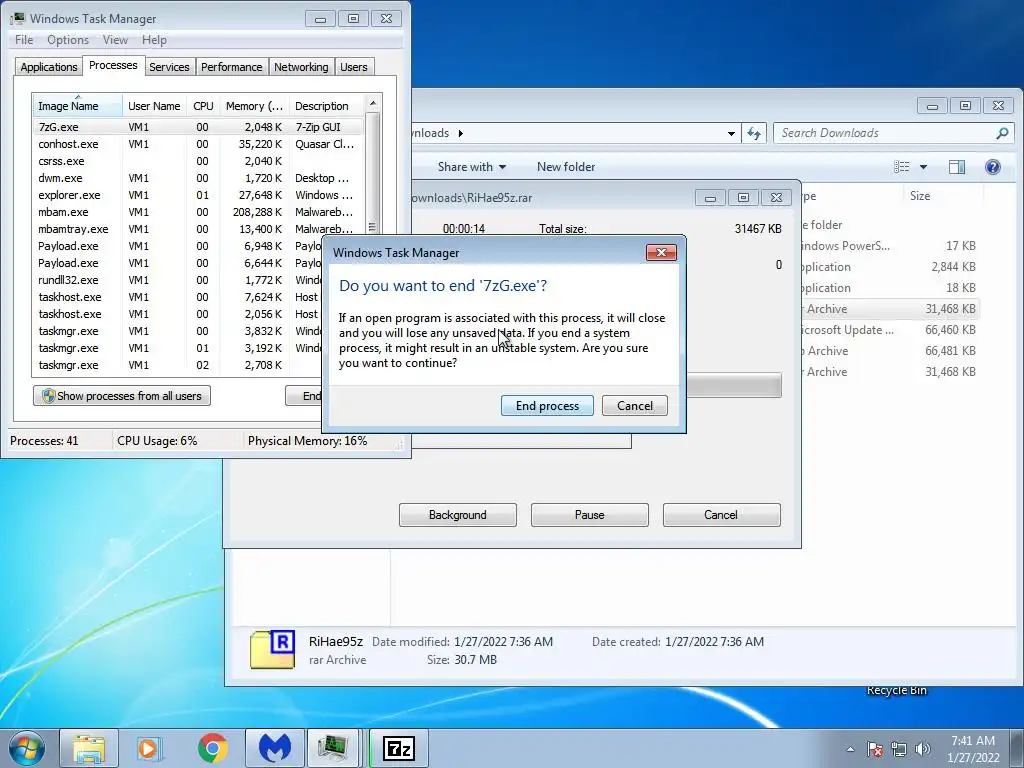Switch to the Services tab
This screenshot has width=1024, height=768.
click(169, 67)
